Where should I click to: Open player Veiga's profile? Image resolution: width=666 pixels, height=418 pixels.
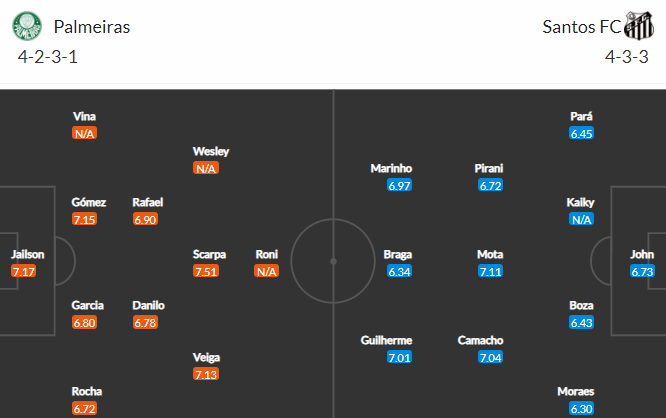pyautogui.click(x=206, y=357)
